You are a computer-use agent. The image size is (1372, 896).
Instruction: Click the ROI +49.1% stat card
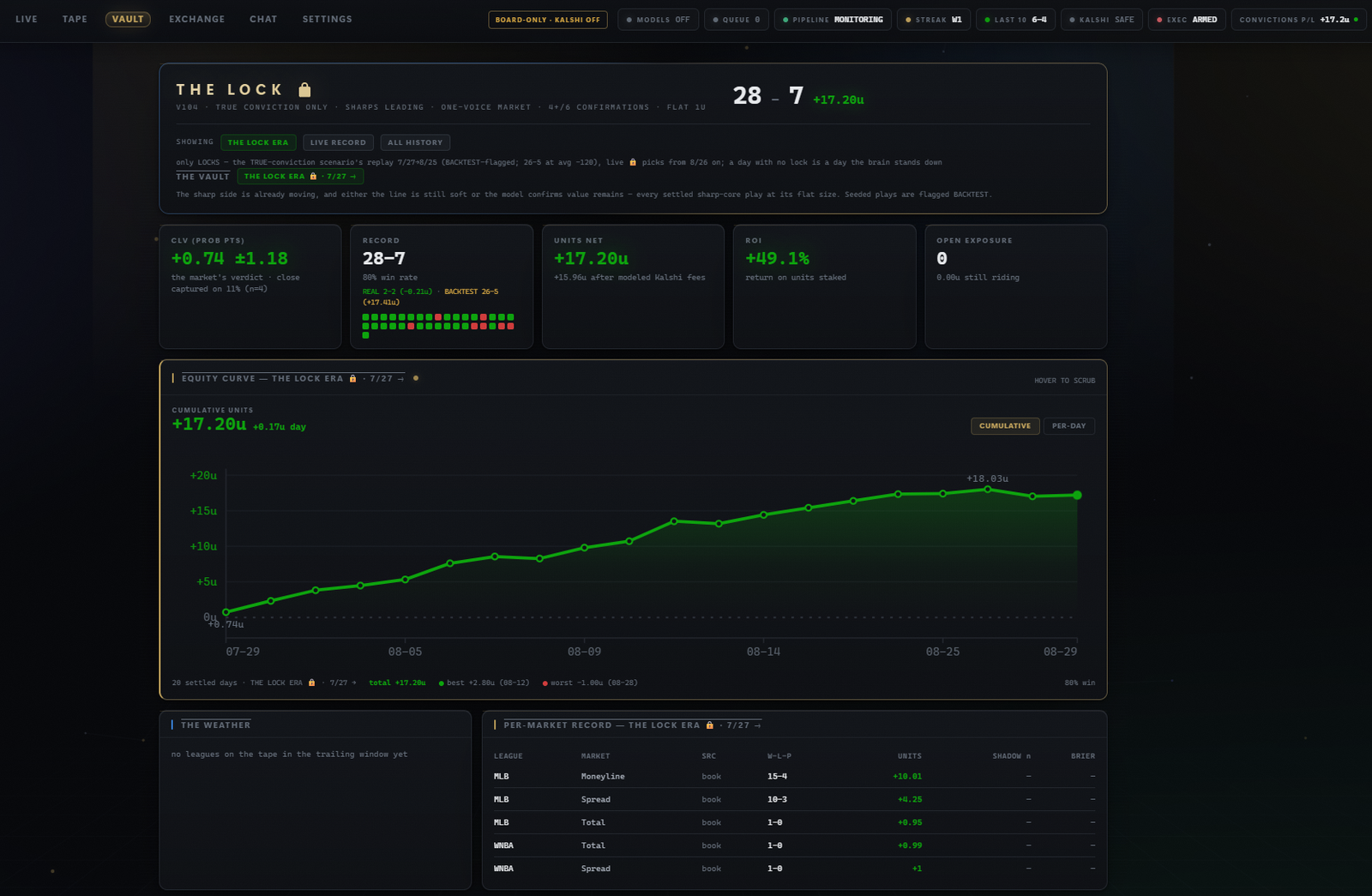tap(824, 286)
